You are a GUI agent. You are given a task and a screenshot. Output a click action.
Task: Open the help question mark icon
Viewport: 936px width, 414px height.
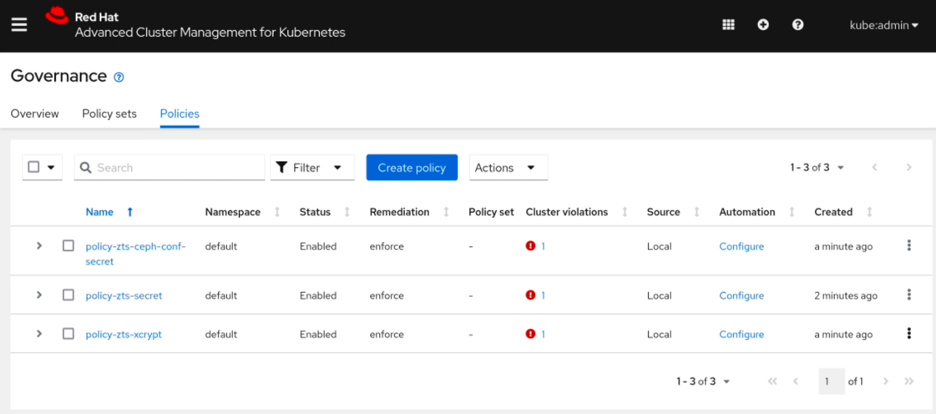pos(798,25)
